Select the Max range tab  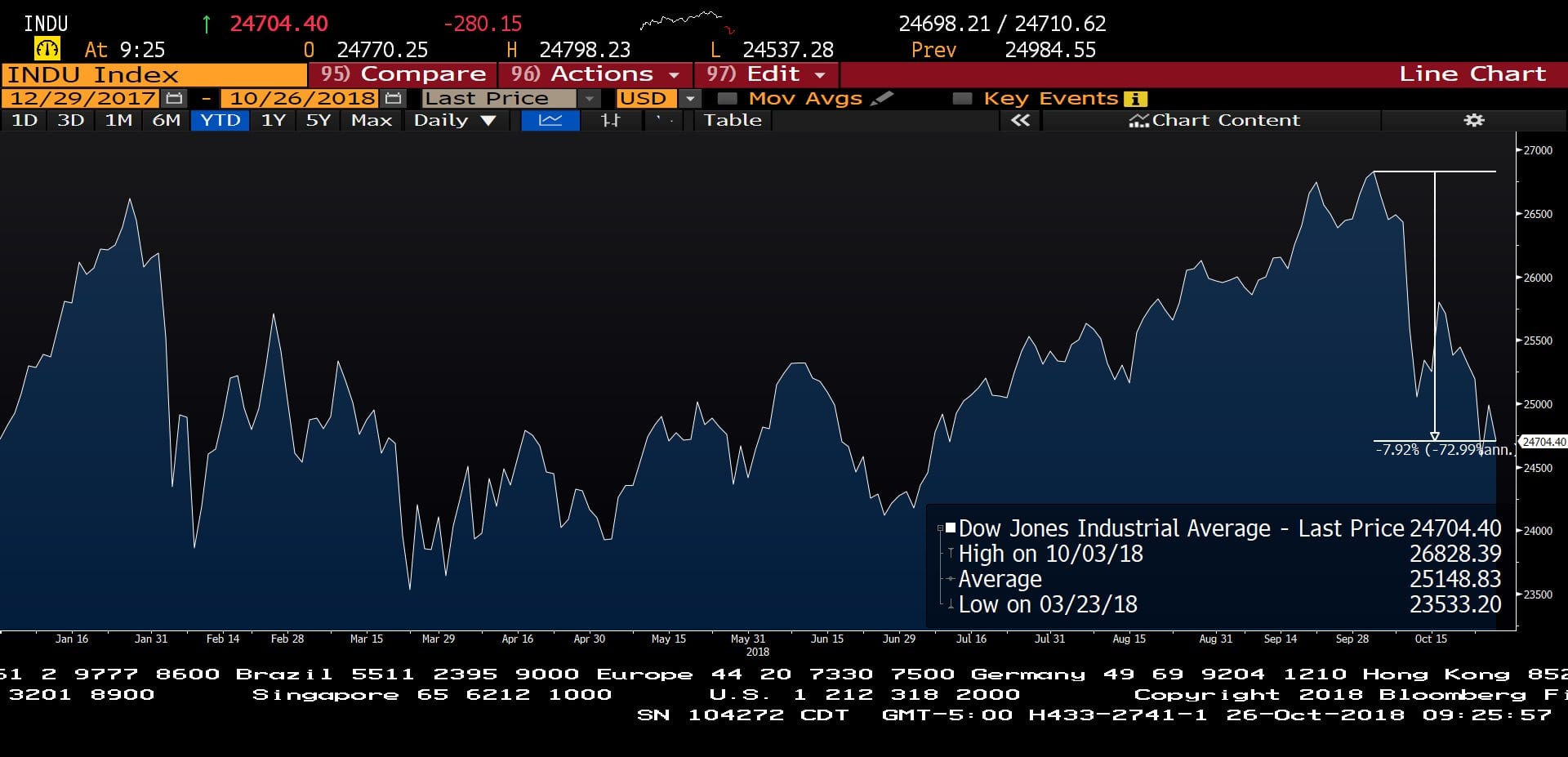(372, 120)
